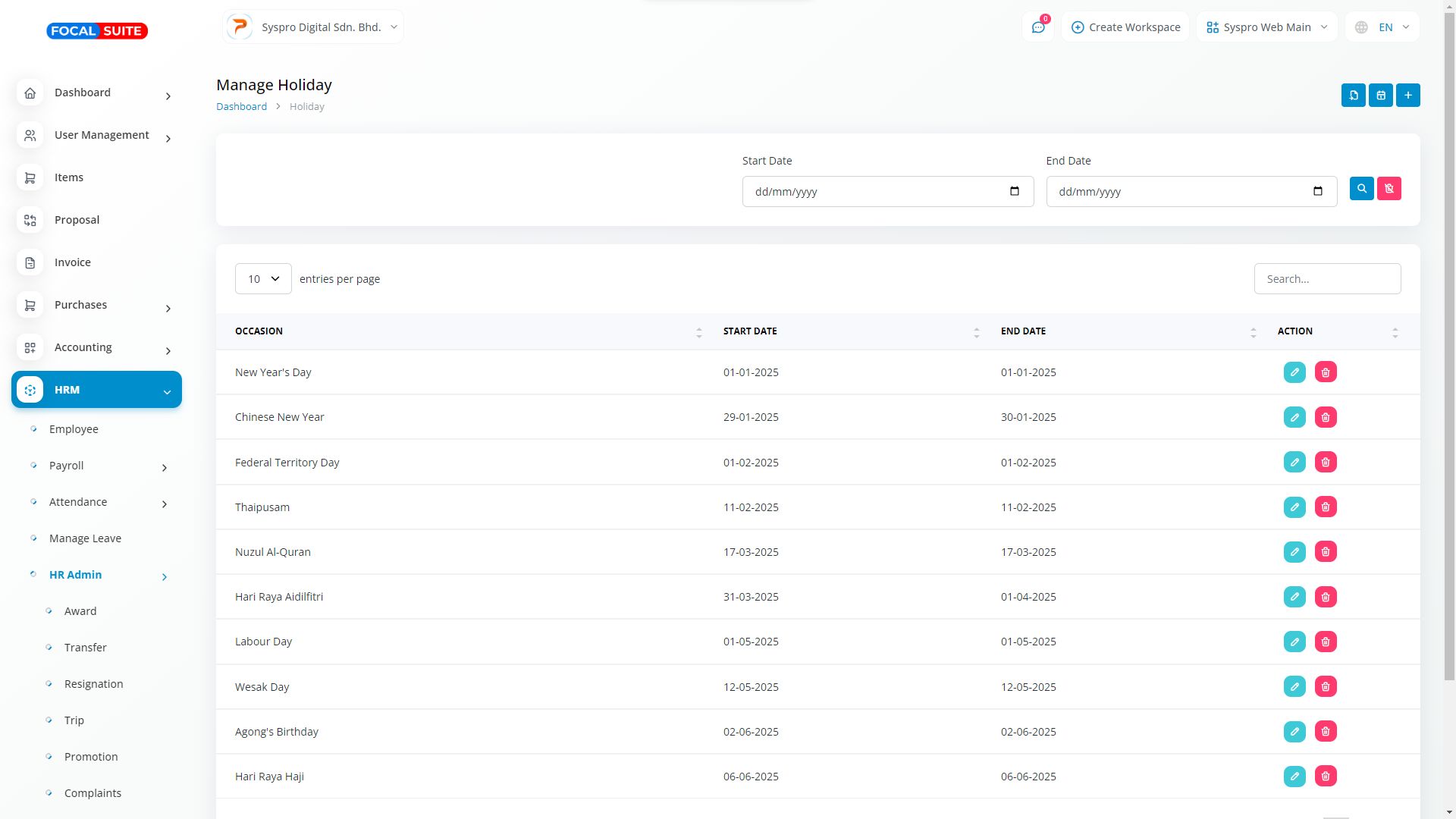The height and width of the screenshot is (819, 1456).
Task: Open the Resignation menu item
Action: [93, 684]
